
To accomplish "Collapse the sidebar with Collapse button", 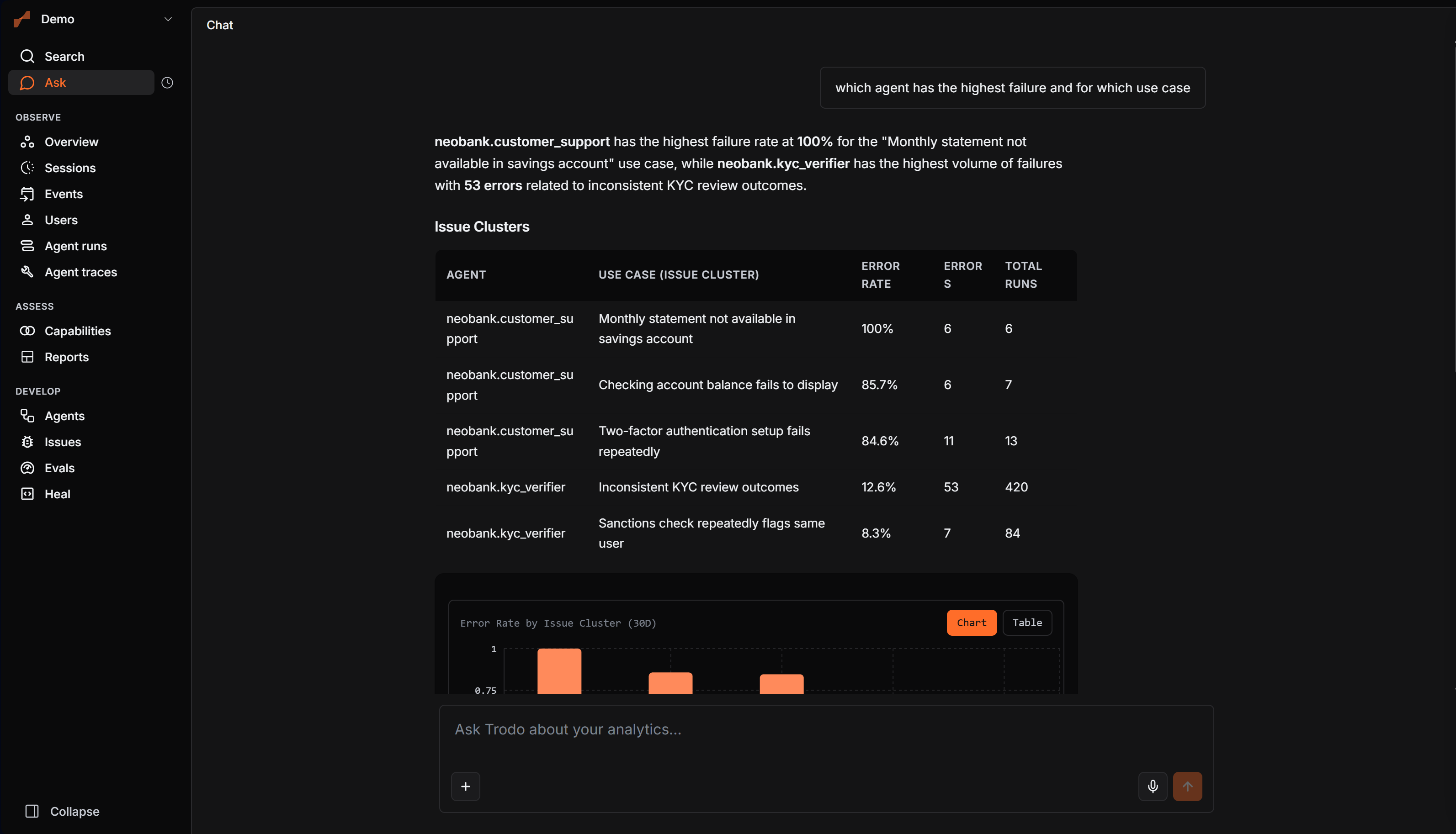I will click(63, 811).
